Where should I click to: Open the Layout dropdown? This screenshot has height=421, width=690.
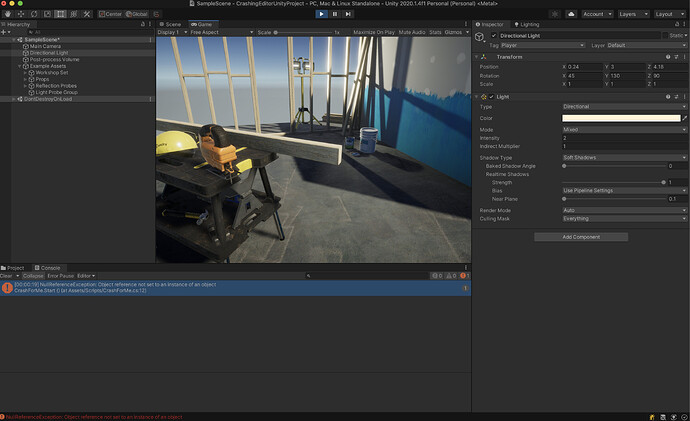pos(669,14)
